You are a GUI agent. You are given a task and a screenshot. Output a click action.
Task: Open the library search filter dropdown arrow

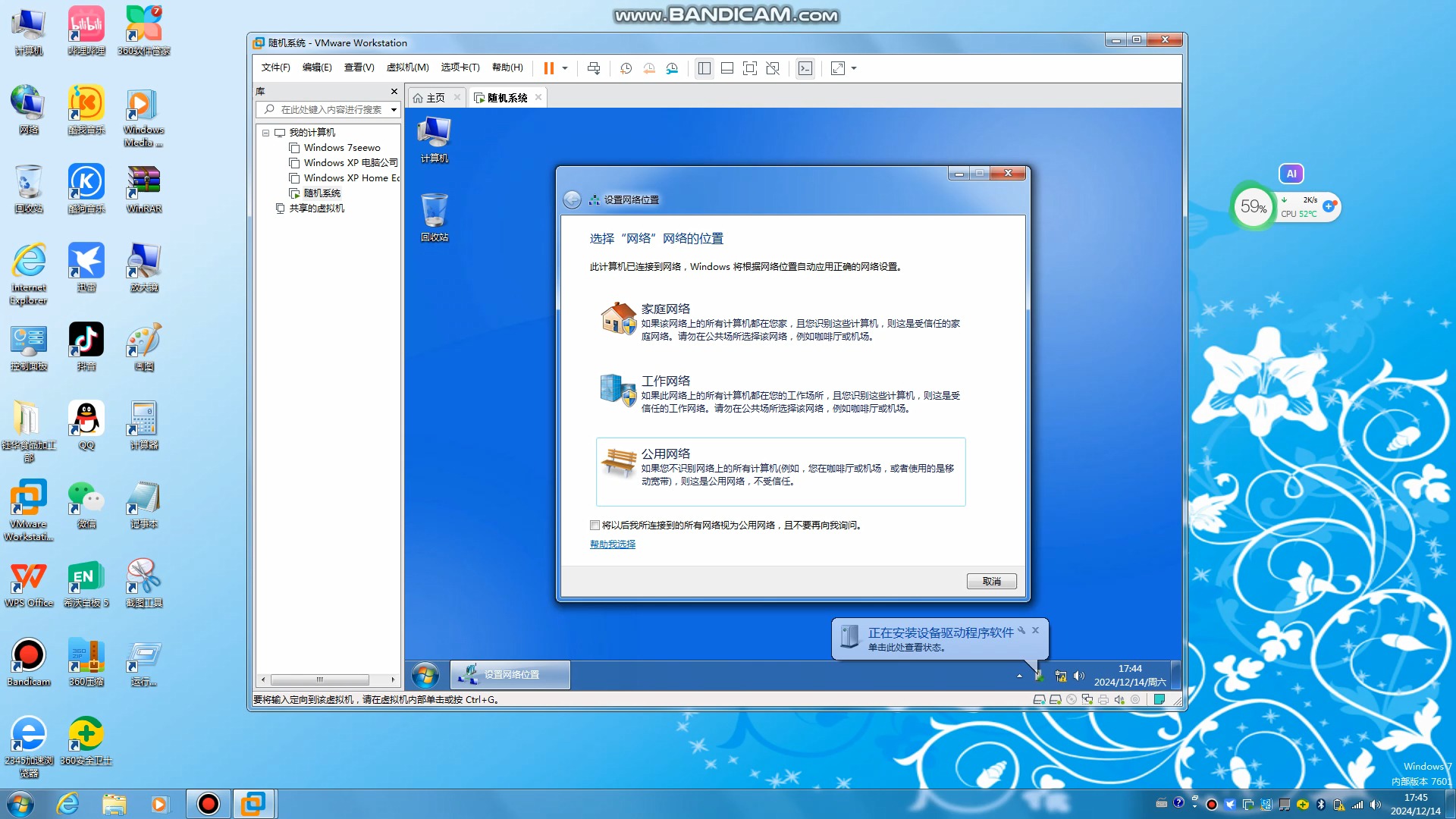tap(394, 110)
